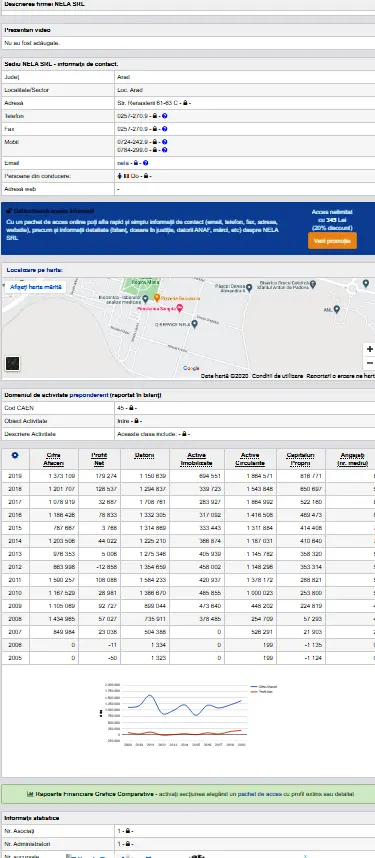
Task: Click the help icon in Fax row
Action: [x=165, y=129]
